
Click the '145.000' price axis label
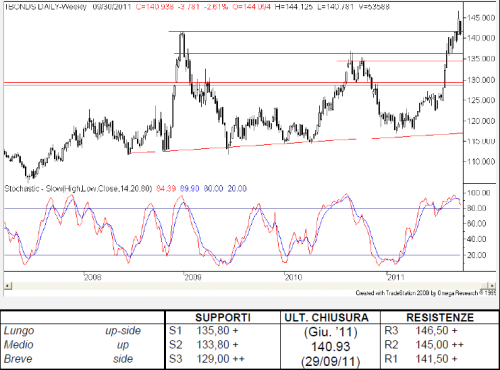coord(481,18)
